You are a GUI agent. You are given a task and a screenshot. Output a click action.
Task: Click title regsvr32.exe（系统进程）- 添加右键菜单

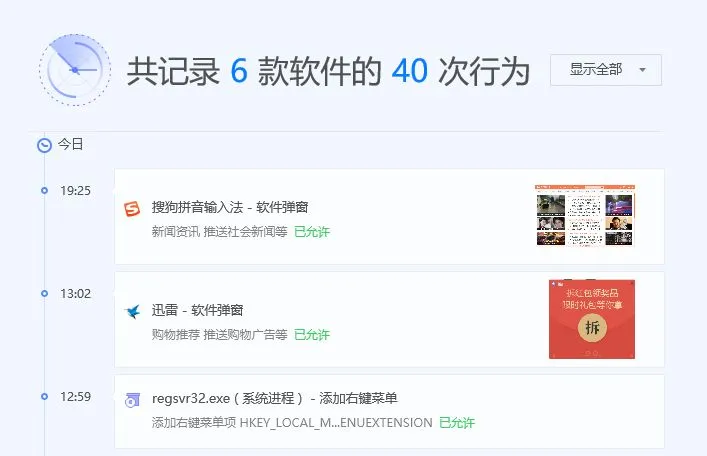(x=275, y=398)
